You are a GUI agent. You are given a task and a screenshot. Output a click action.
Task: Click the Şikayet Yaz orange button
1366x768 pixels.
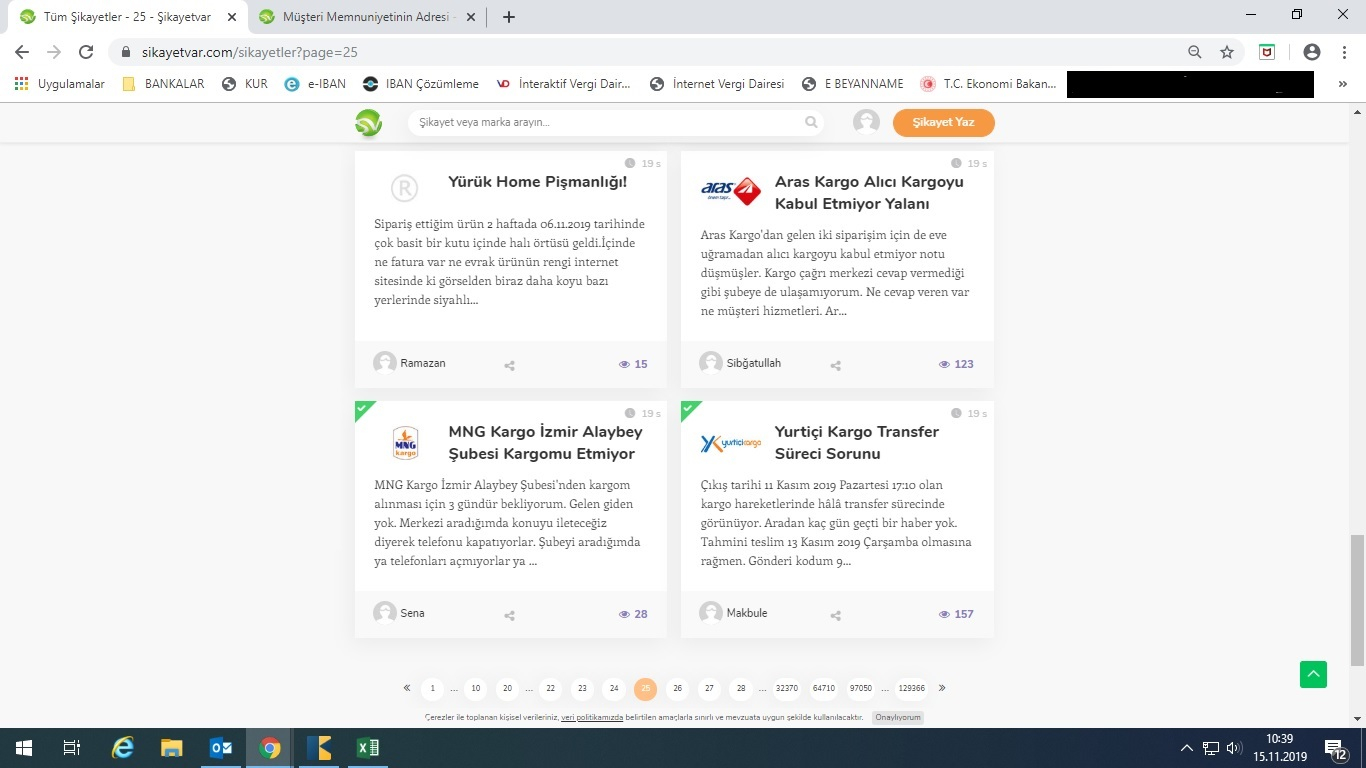[944, 122]
